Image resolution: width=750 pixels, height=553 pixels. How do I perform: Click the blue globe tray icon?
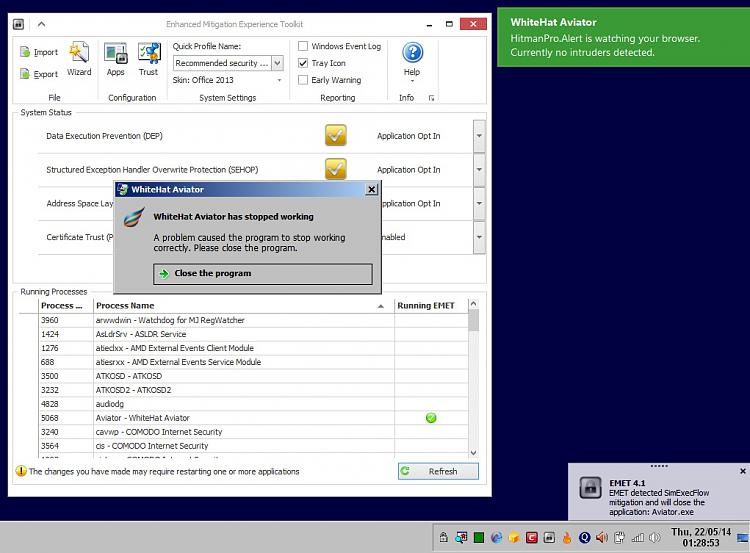pyautogui.click(x=496, y=538)
